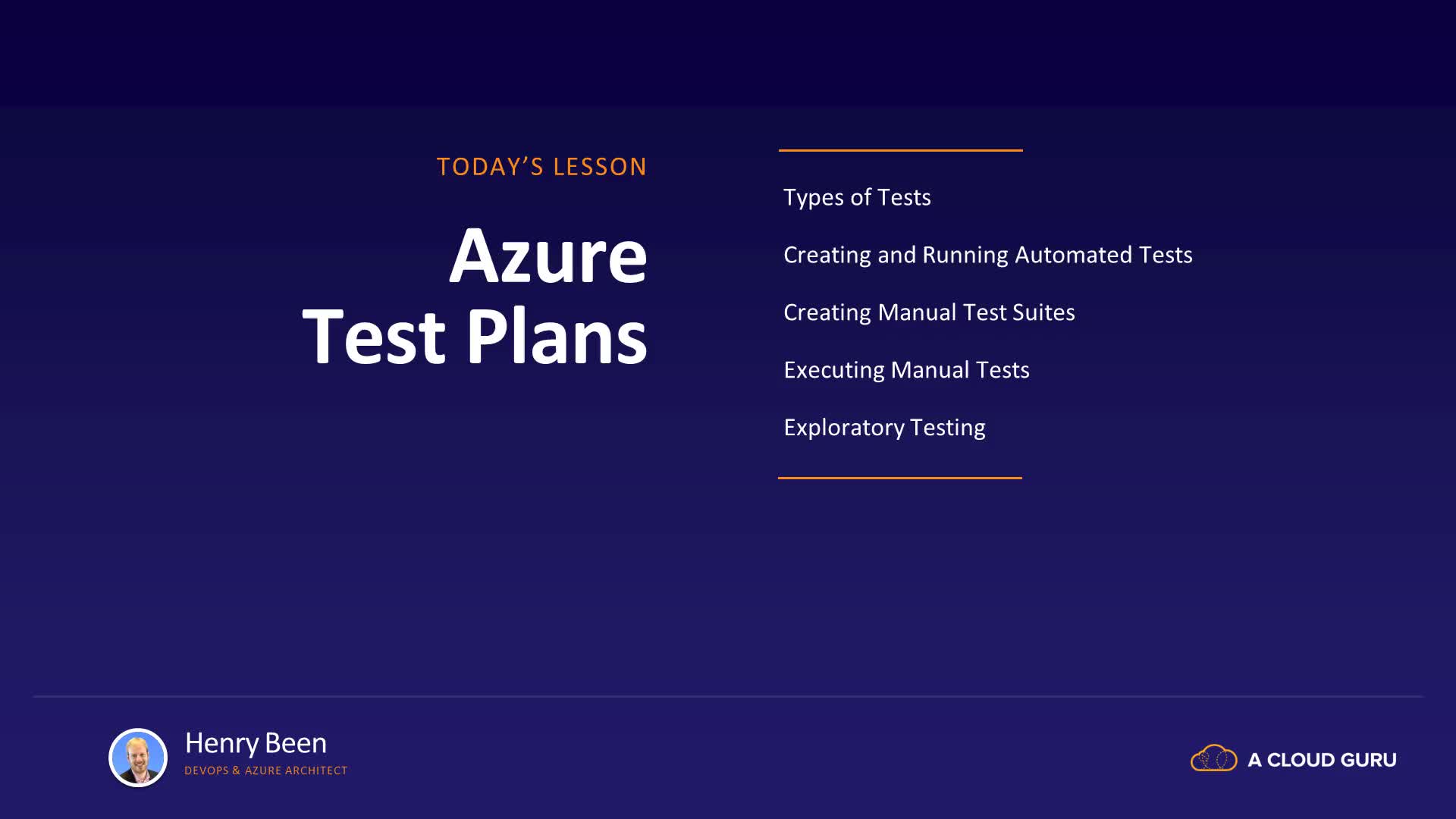Click the Henry Been profile photo
The image size is (1456, 819).
(138, 758)
